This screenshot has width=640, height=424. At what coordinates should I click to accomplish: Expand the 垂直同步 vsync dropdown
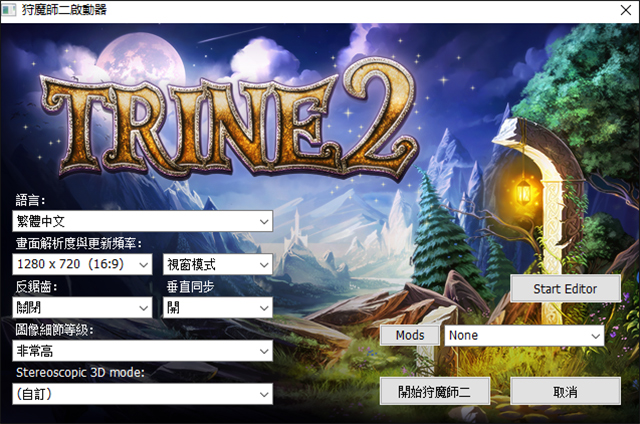(x=218, y=308)
